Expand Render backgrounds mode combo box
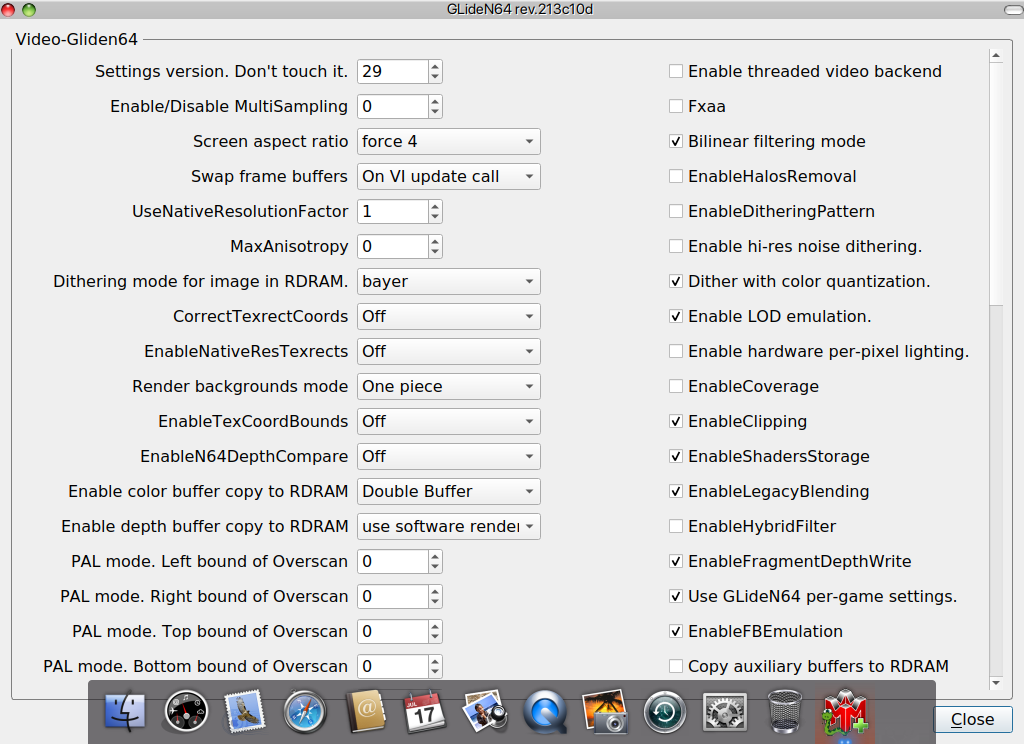This screenshot has width=1024, height=744. tap(449, 386)
